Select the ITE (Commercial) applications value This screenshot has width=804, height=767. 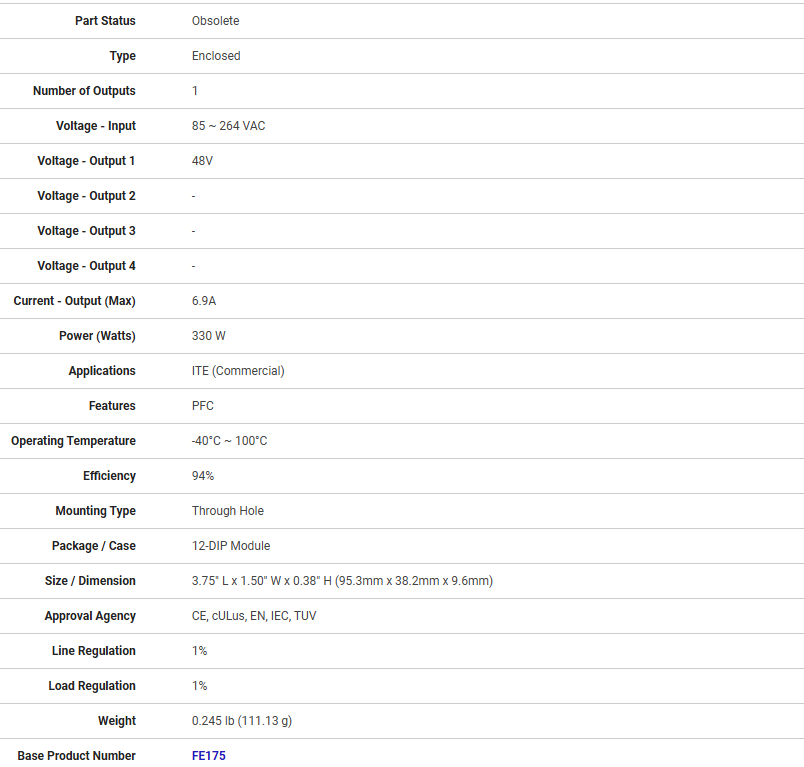click(x=238, y=371)
